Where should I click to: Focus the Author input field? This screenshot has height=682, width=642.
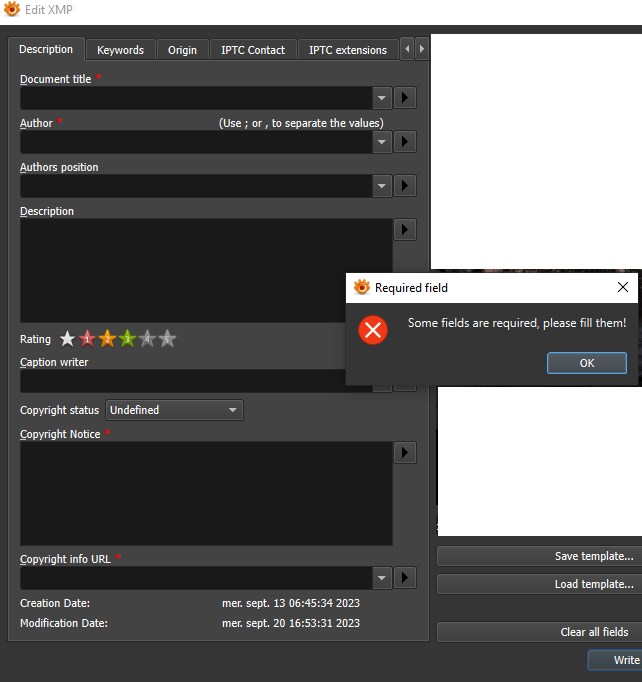(x=196, y=142)
